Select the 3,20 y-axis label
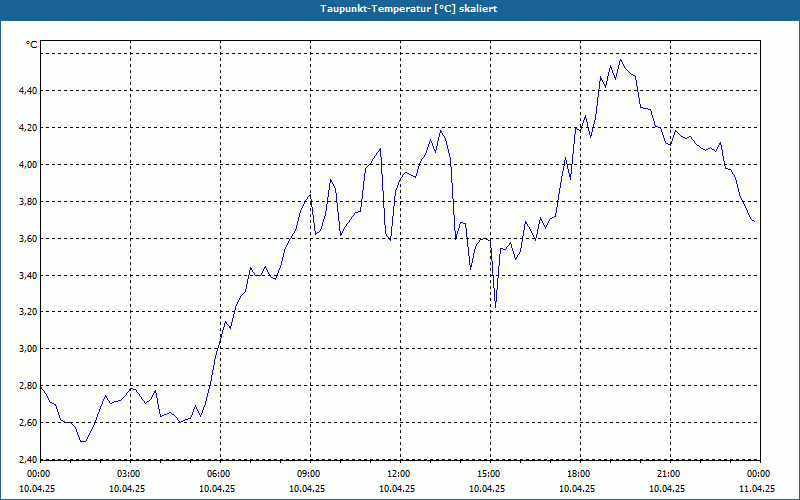The height and width of the screenshot is (500, 800). [x=28, y=312]
